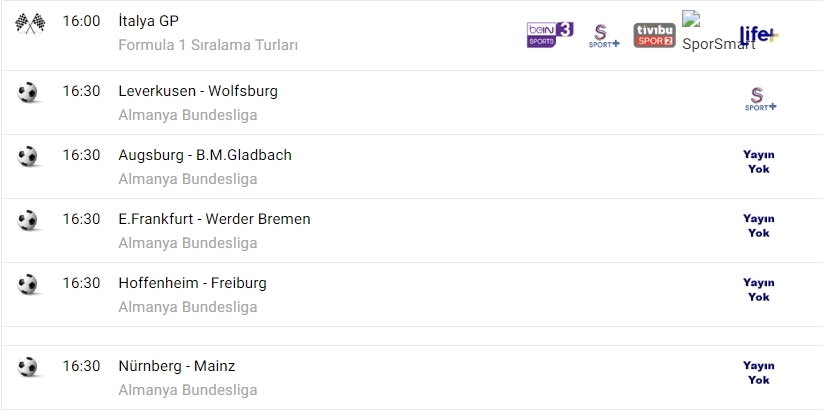Open the life+ channel logo
Viewport: 823px width, 411px height.
coord(758,34)
